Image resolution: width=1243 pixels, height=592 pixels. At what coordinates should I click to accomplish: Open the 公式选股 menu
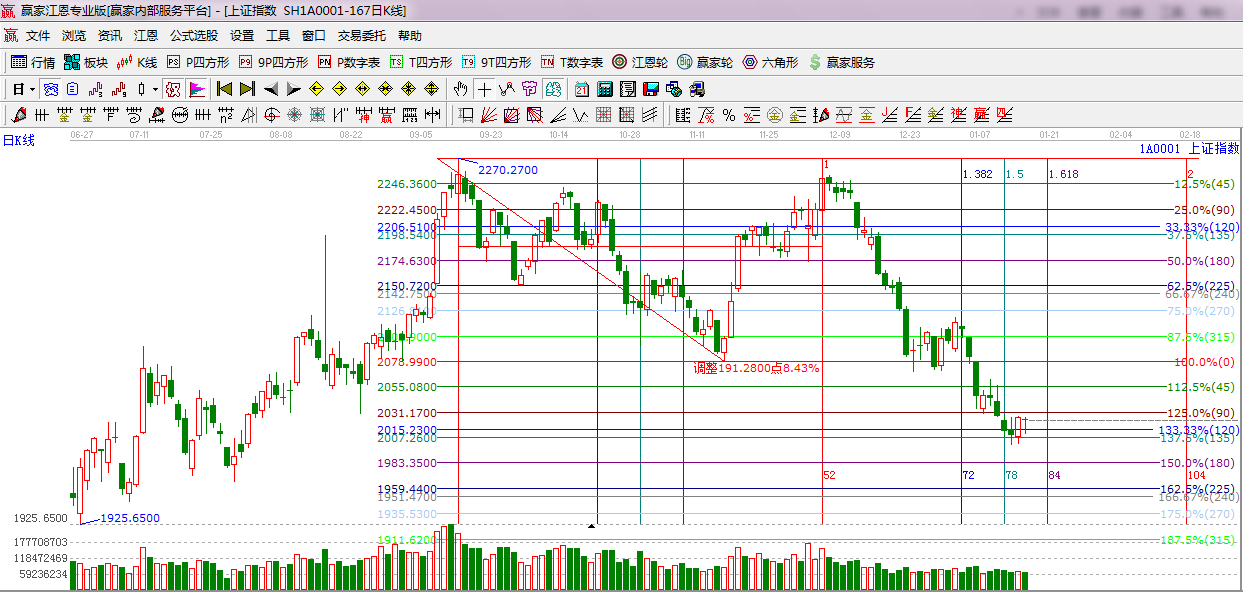(x=193, y=35)
